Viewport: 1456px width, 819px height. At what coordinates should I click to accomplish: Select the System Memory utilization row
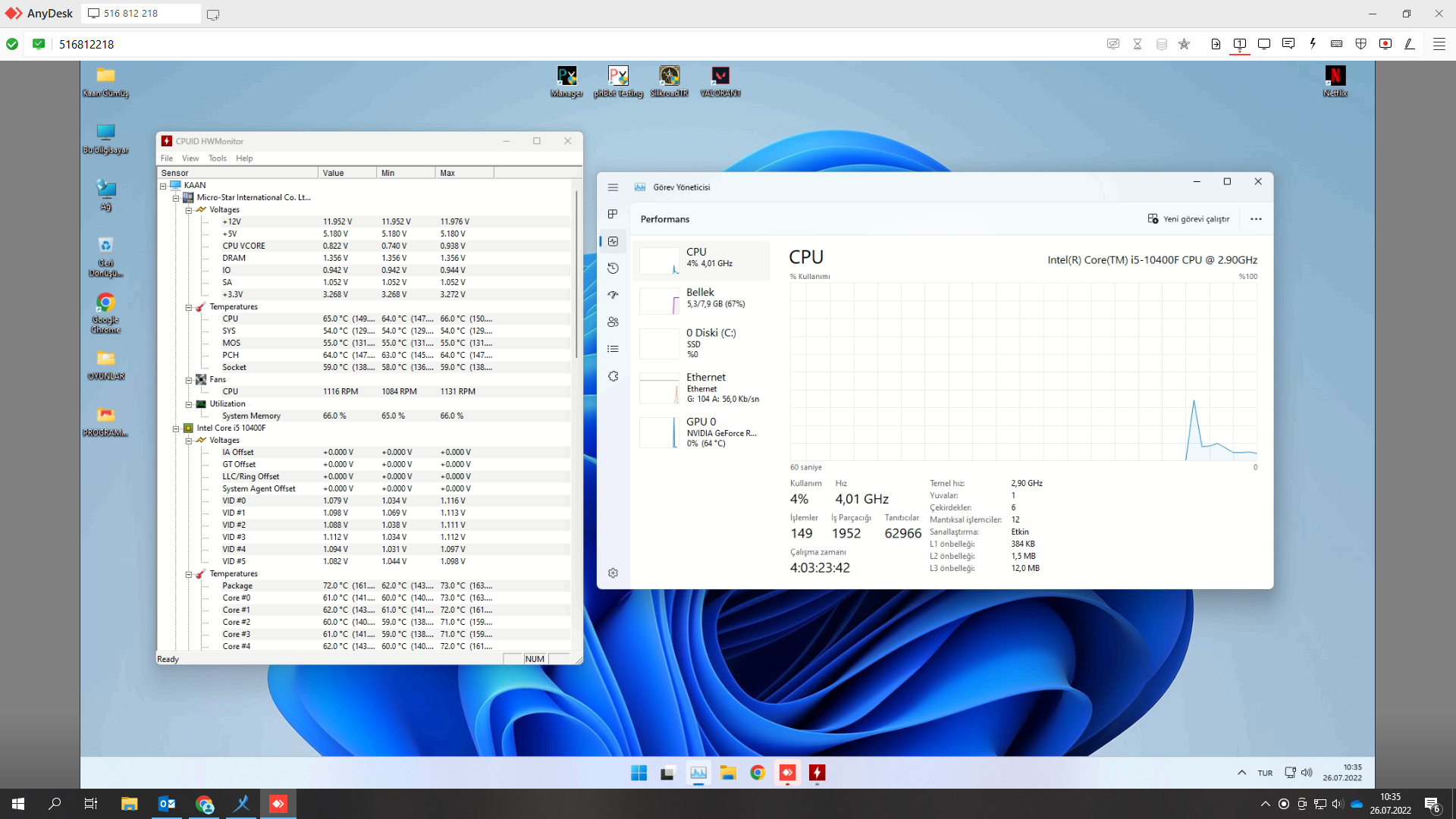click(x=364, y=416)
